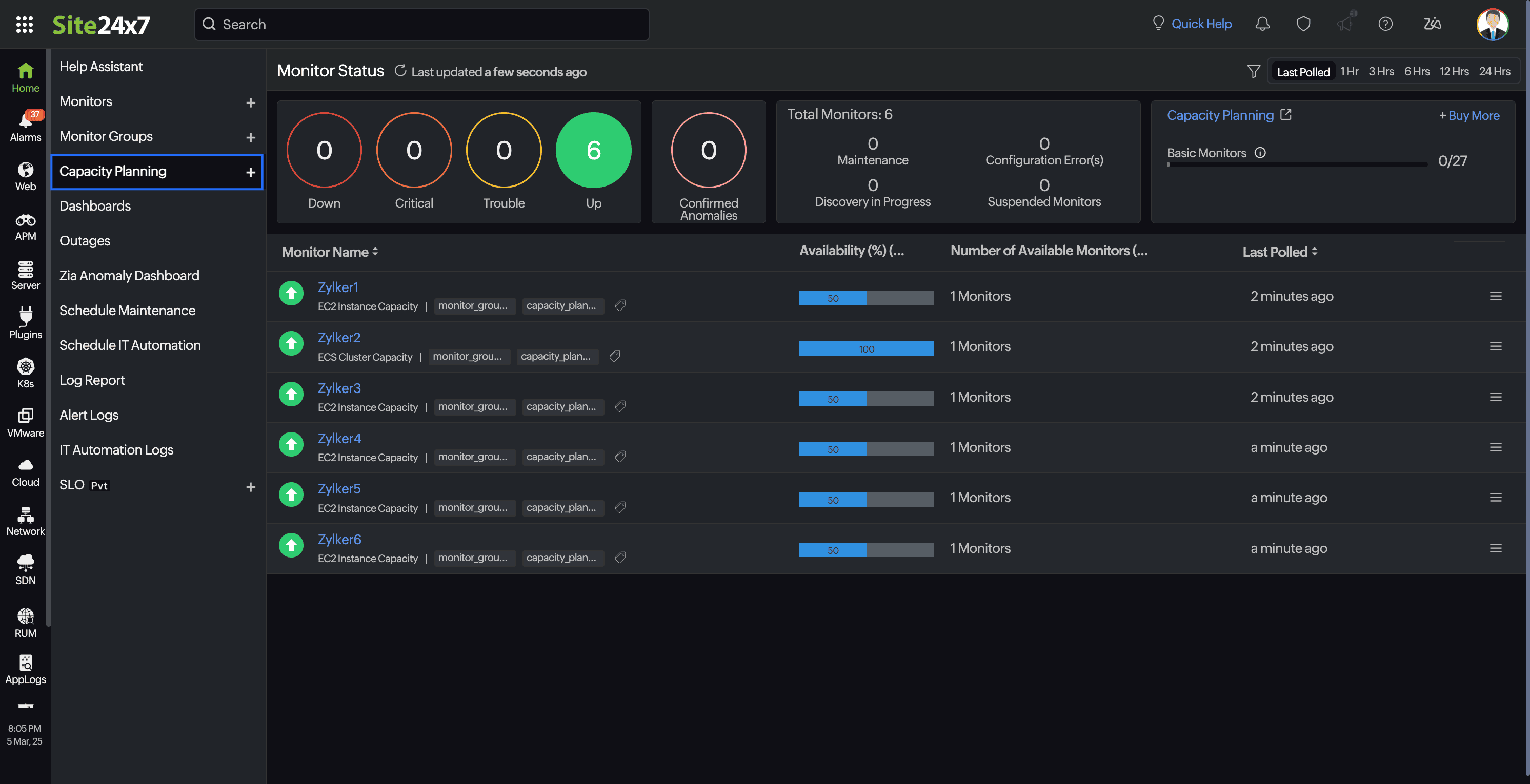
Task: Open the Zylker2 monitor link
Action: pyautogui.click(x=338, y=338)
